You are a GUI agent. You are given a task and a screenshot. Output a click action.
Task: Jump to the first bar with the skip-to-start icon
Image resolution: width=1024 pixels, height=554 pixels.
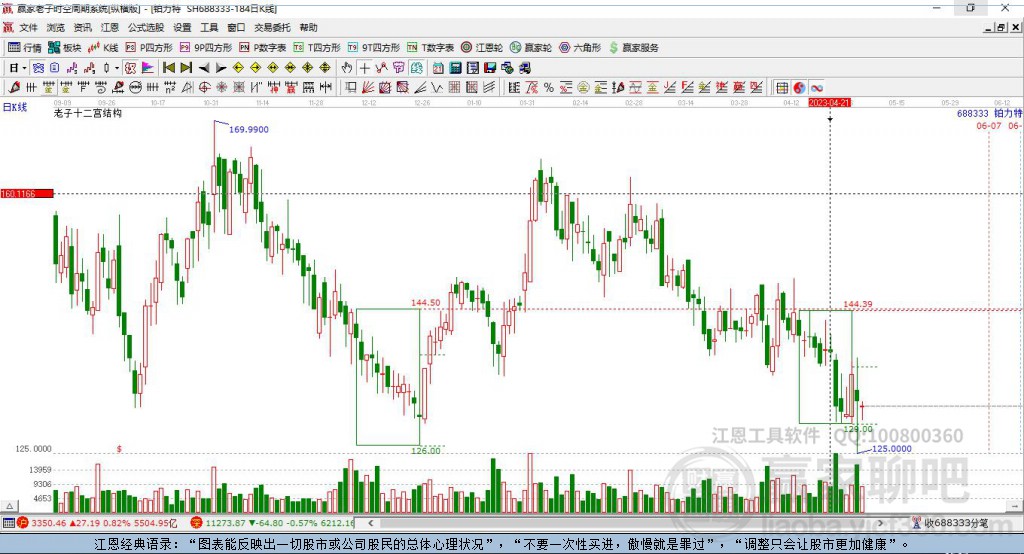(168, 68)
